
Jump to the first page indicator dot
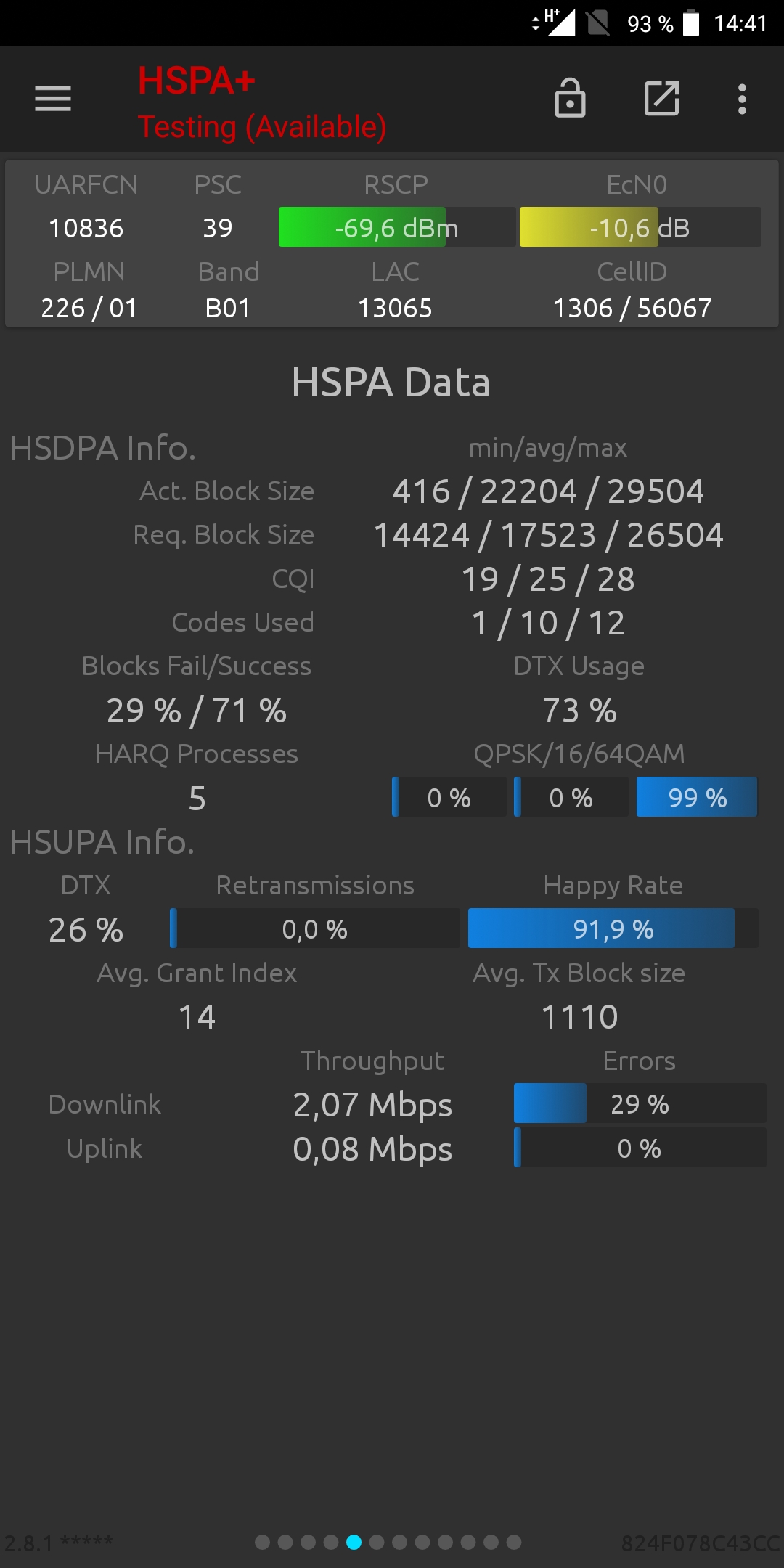point(263,1542)
